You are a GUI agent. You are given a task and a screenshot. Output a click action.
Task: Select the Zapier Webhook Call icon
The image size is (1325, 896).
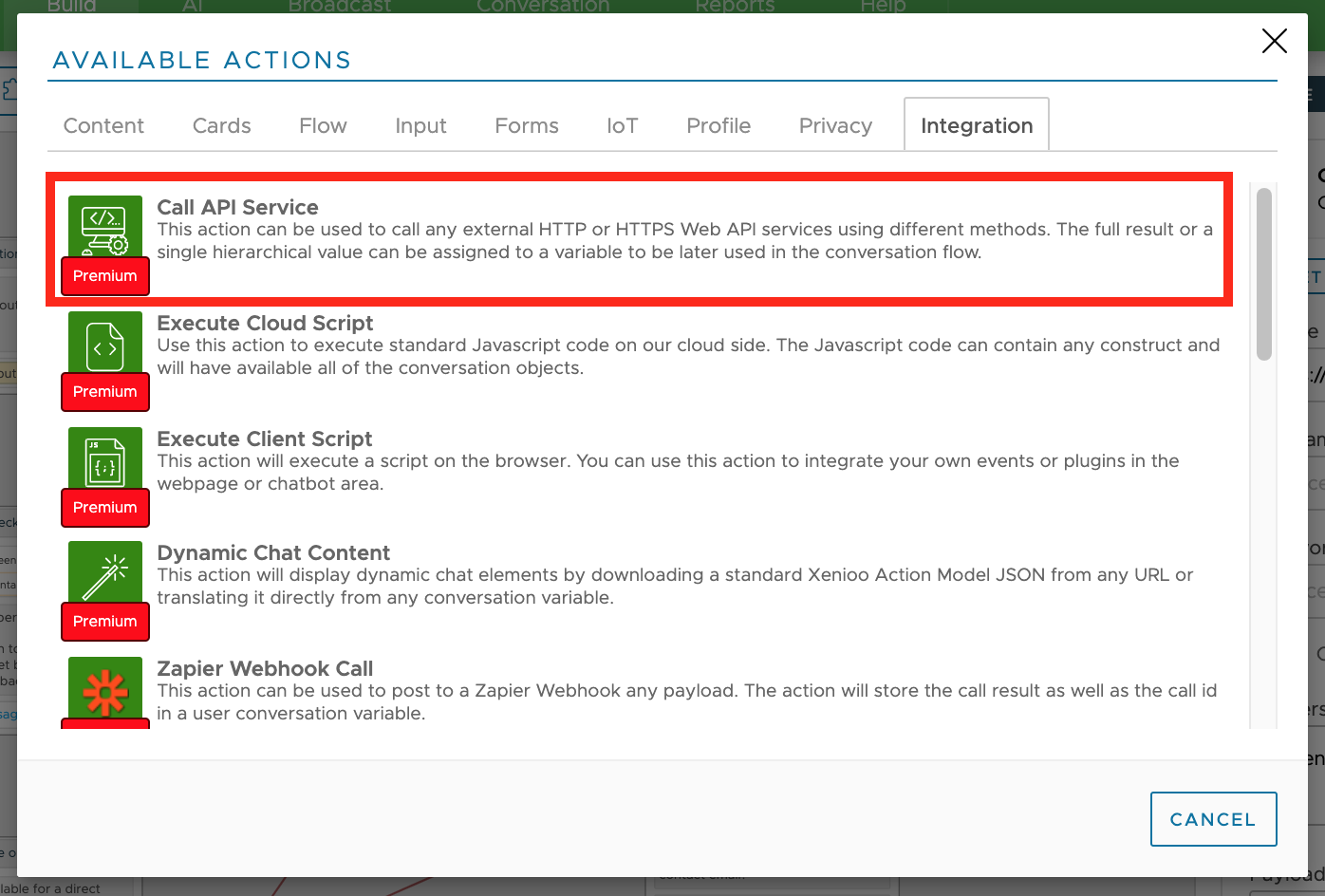[105, 689]
